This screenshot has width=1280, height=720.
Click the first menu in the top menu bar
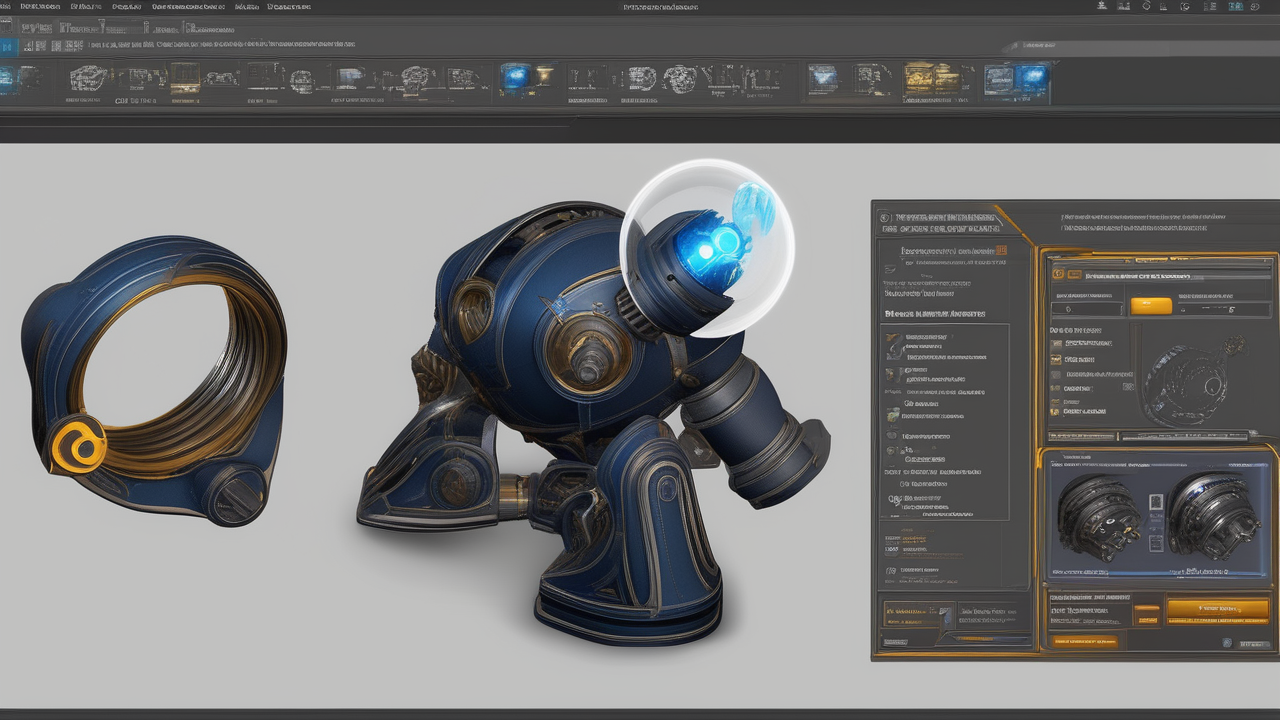tap(5, 6)
